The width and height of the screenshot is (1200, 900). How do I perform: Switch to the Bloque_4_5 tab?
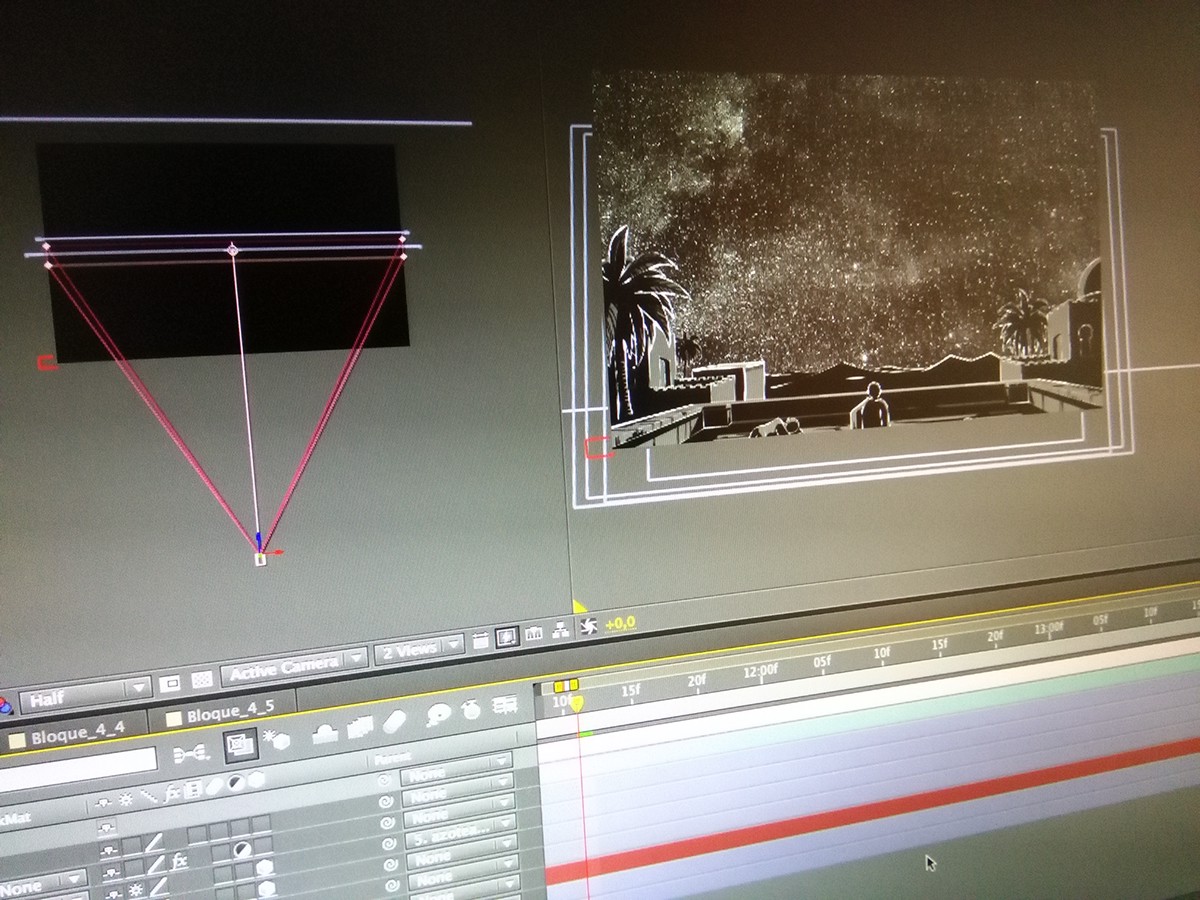(222, 713)
